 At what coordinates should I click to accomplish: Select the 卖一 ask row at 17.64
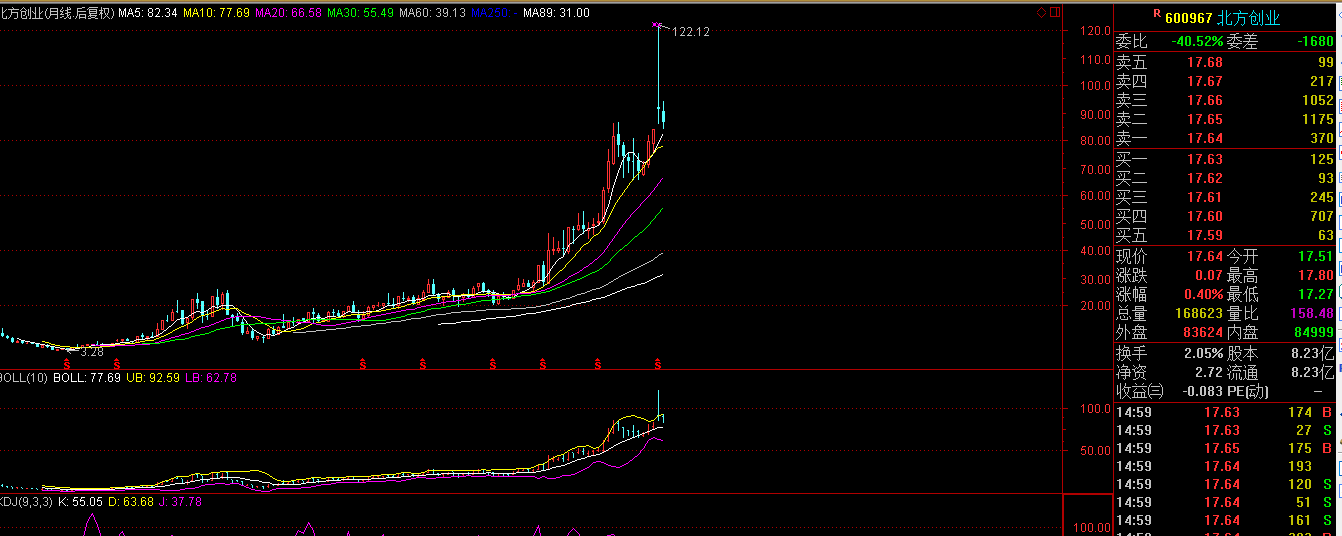pyautogui.click(x=1224, y=138)
